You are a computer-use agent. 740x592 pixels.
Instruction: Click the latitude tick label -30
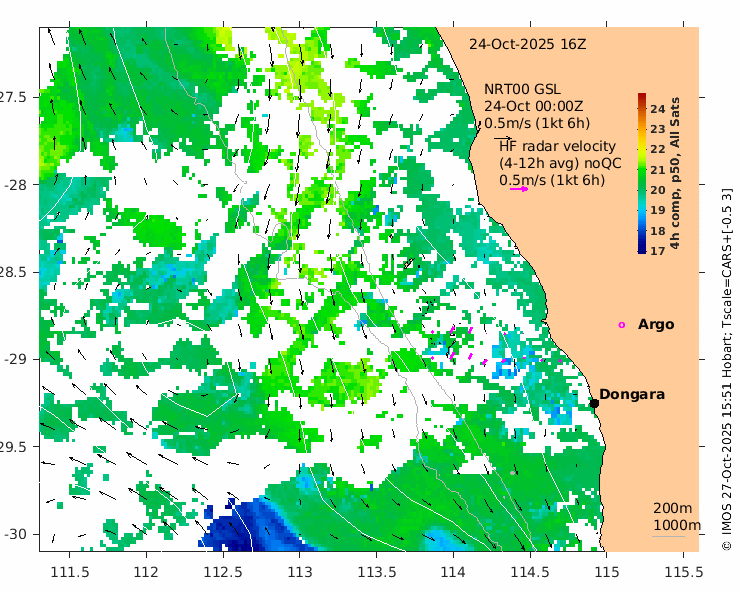16,534
